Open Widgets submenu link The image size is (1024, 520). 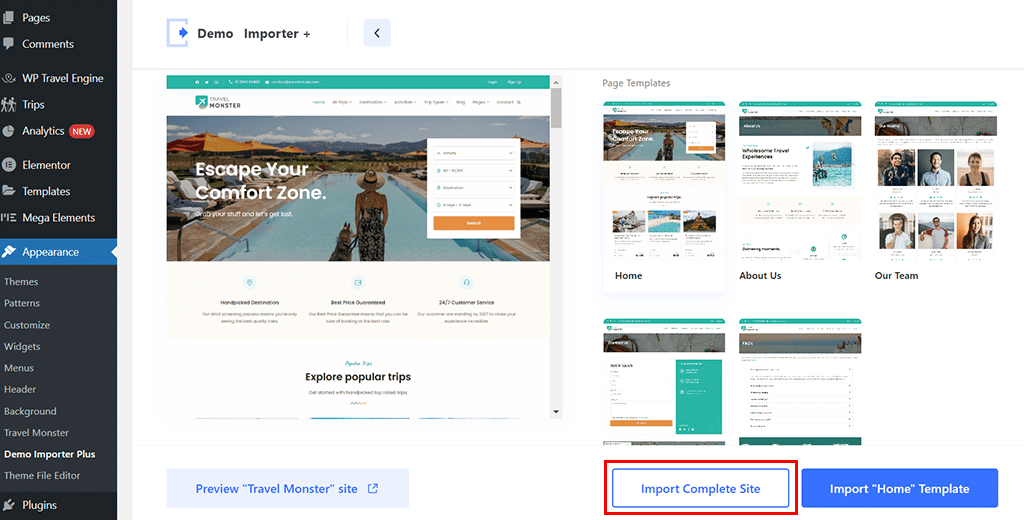(22, 346)
